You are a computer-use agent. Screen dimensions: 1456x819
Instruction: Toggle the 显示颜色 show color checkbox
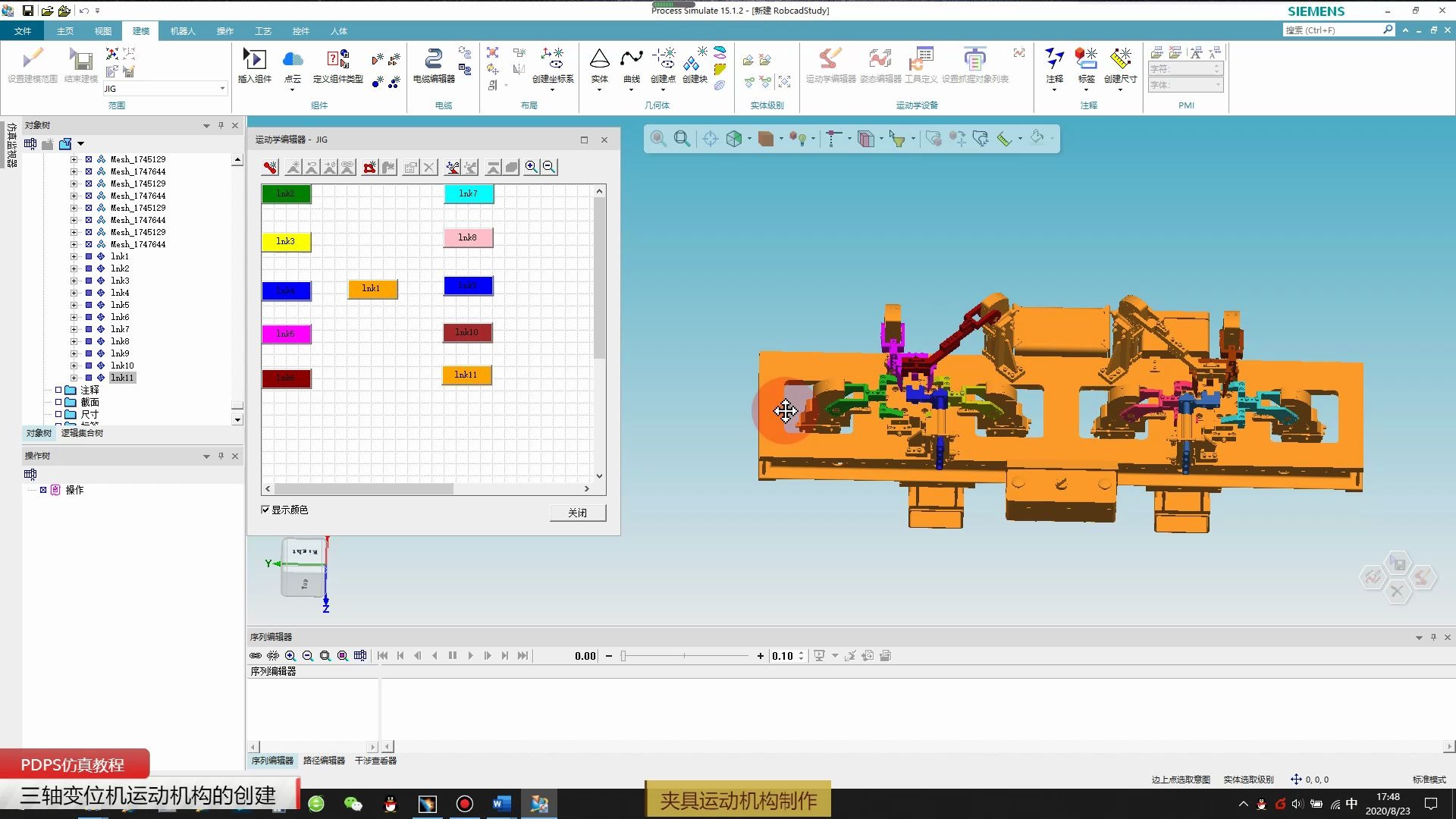(x=265, y=510)
